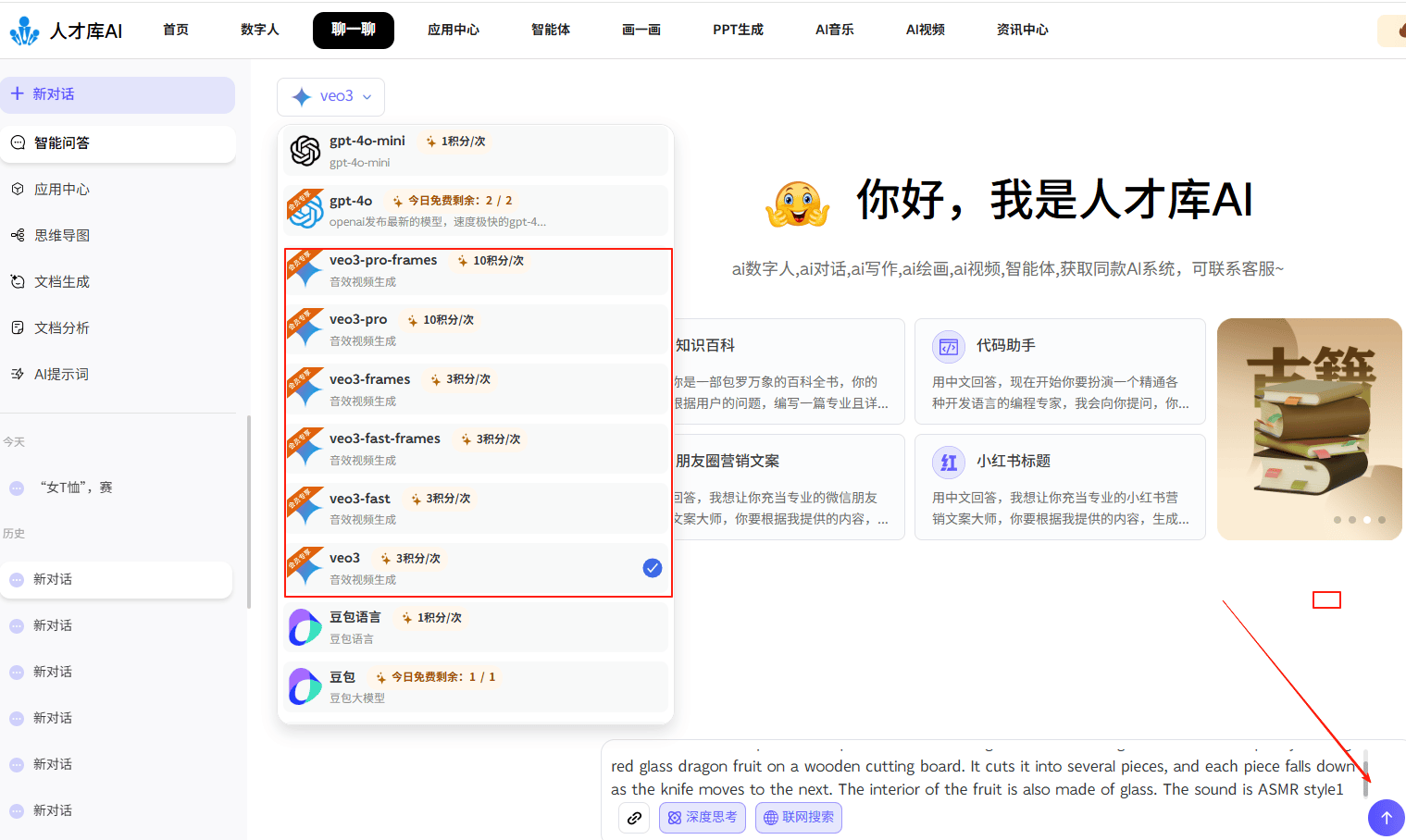Open the PPT生成 nav tab
1406x840 pixels.
(x=738, y=30)
